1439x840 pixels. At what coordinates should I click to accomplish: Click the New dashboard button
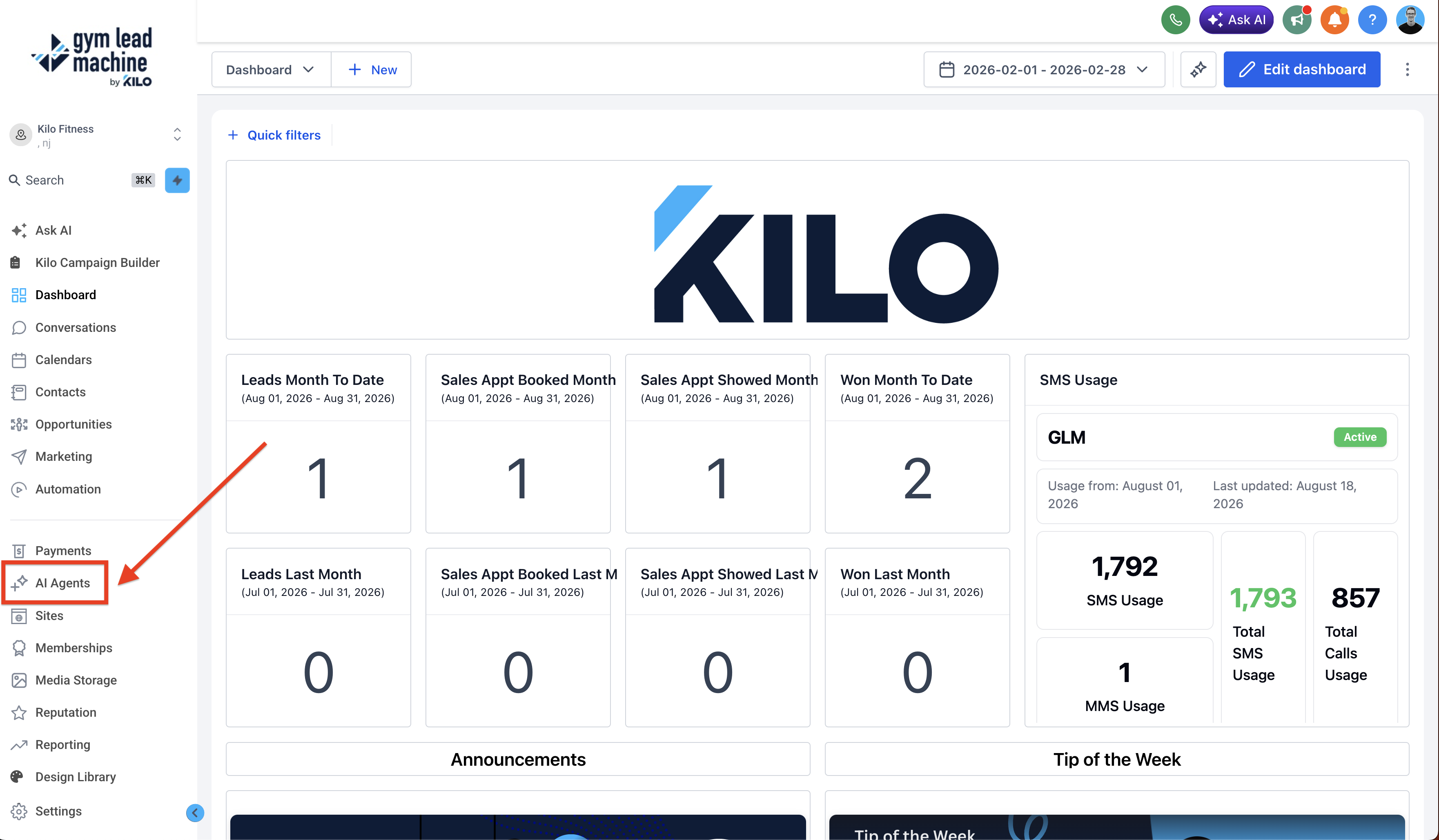[x=372, y=70]
